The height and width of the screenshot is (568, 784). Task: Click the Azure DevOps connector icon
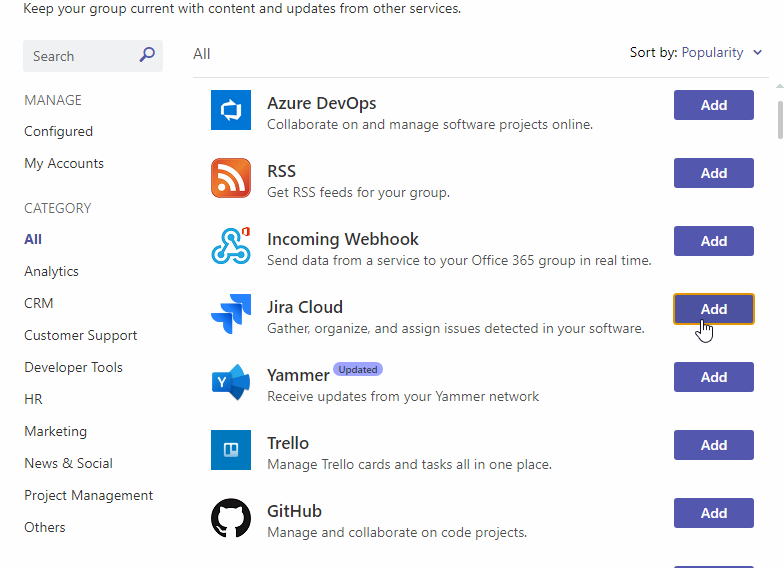tap(231, 110)
